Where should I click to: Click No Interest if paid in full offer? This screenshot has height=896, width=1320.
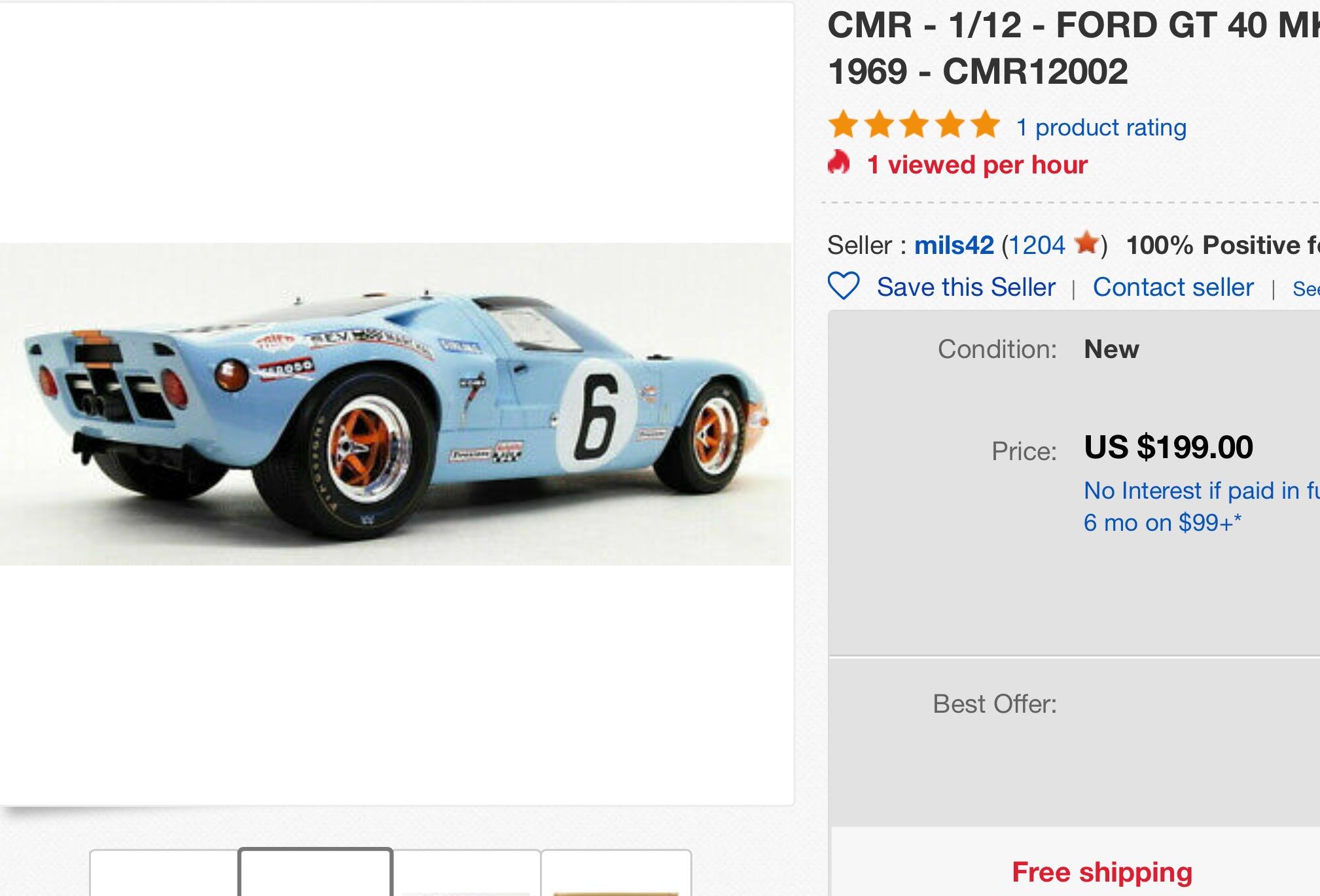click(1202, 507)
